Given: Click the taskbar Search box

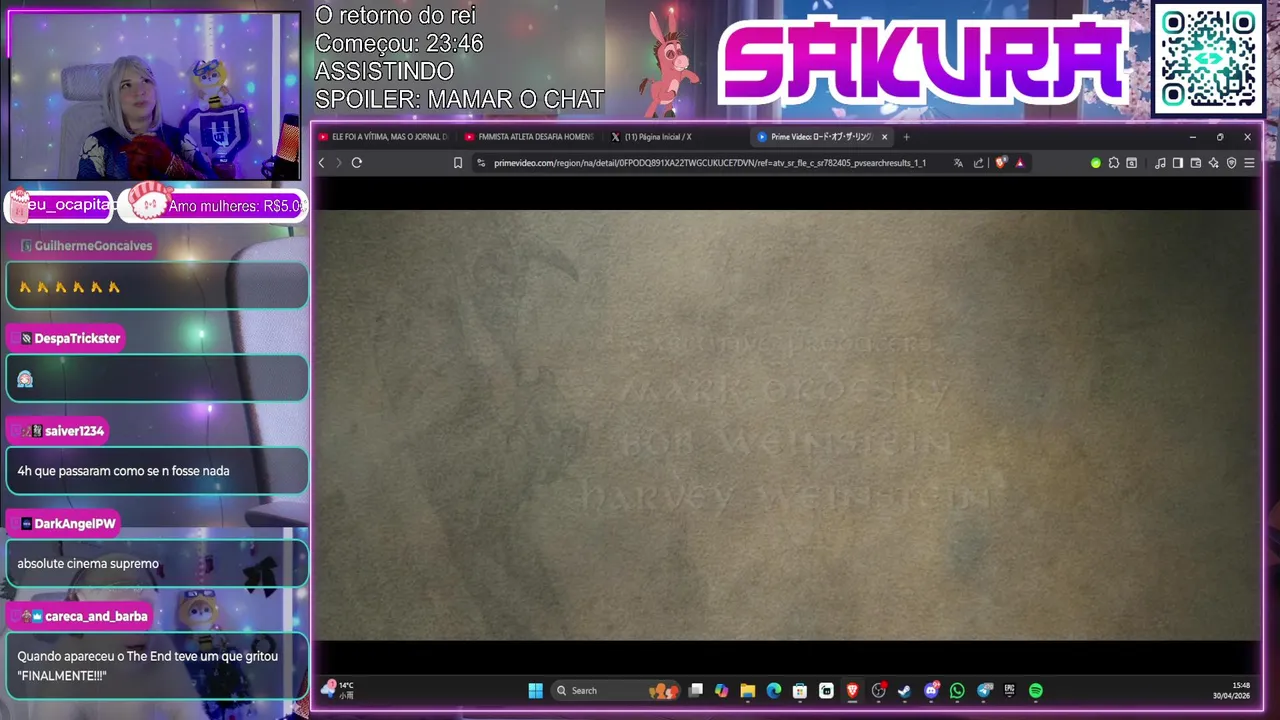Looking at the screenshot, I should (x=616, y=691).
